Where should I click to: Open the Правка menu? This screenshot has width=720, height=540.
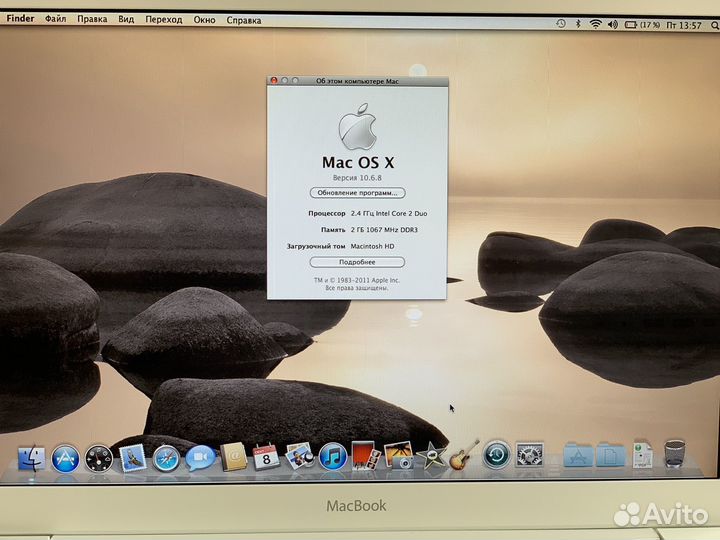pyautogui.click(x=92, y=19)
